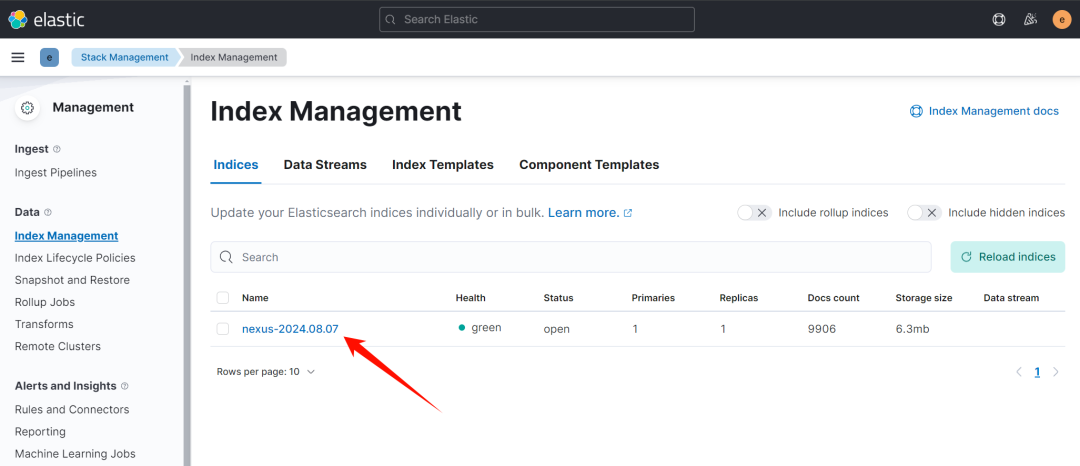Screen dimensions: 1080x466
Task: Switch to the Index Templates tab
Action: coord(443,165)
